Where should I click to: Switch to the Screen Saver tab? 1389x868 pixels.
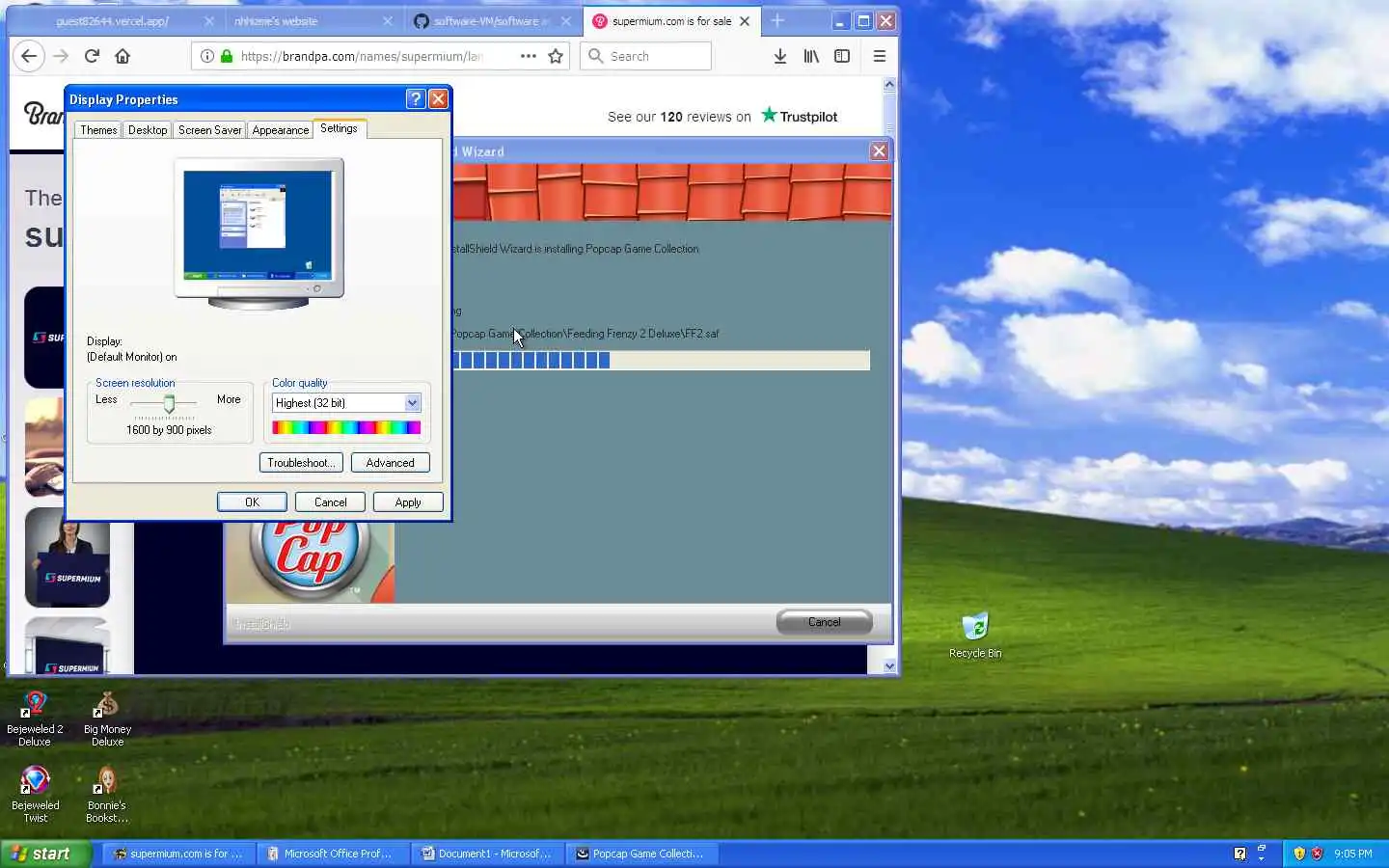tap(209, 130)
